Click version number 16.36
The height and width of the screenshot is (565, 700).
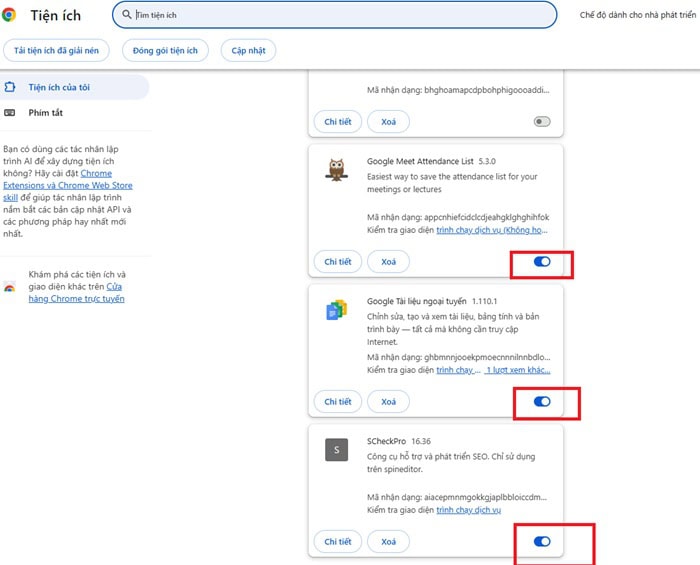click(x=421, y=441)
